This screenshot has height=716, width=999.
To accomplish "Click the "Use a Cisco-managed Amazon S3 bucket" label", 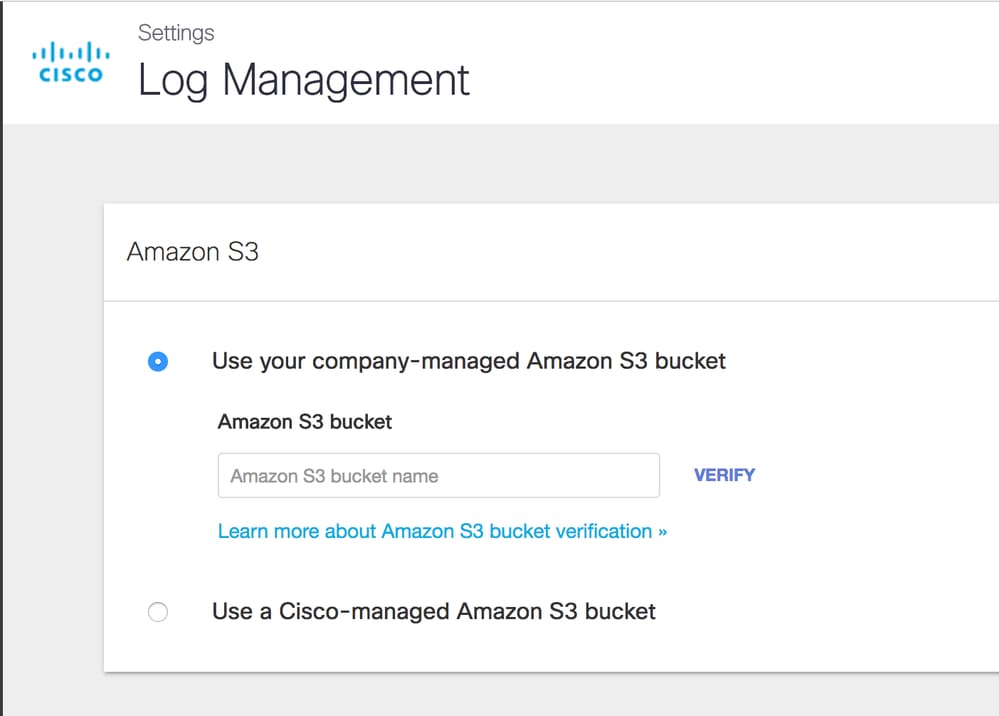I will (x=433, y=611).
